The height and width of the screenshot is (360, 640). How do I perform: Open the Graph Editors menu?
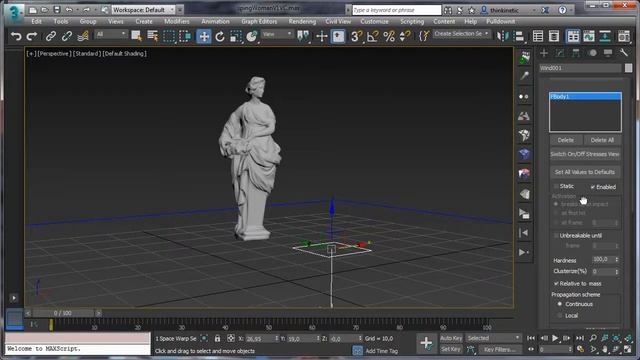[259, 21]
